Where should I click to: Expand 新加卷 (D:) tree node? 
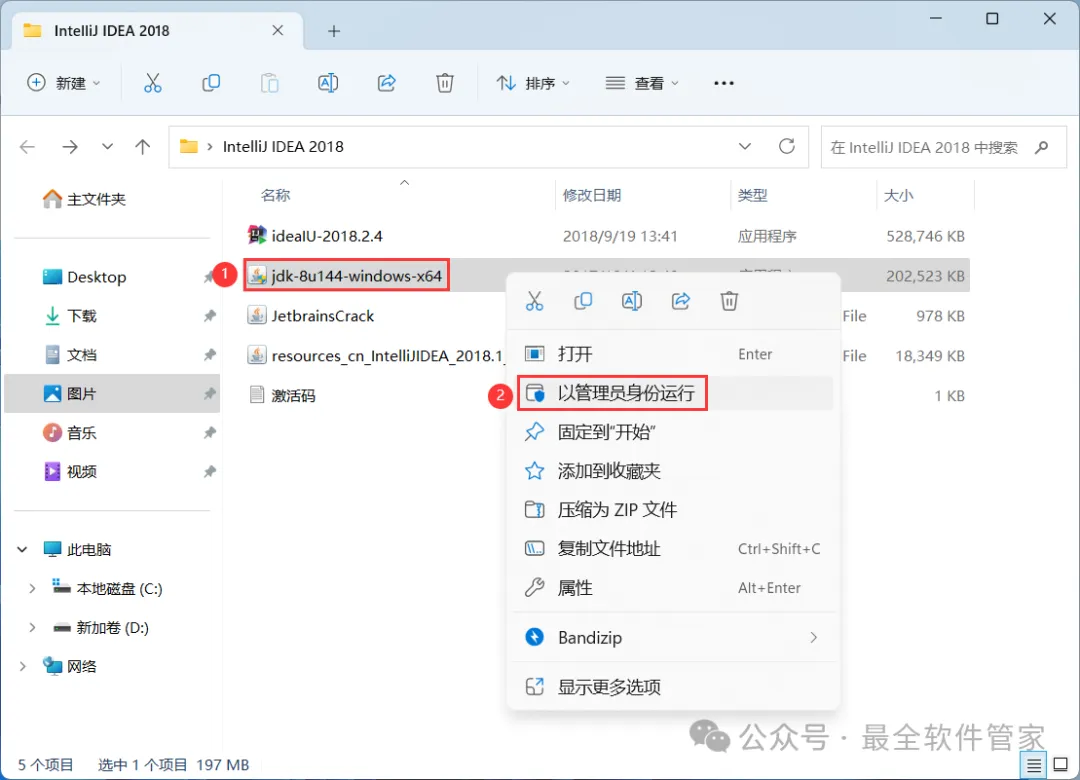point(32,628)
